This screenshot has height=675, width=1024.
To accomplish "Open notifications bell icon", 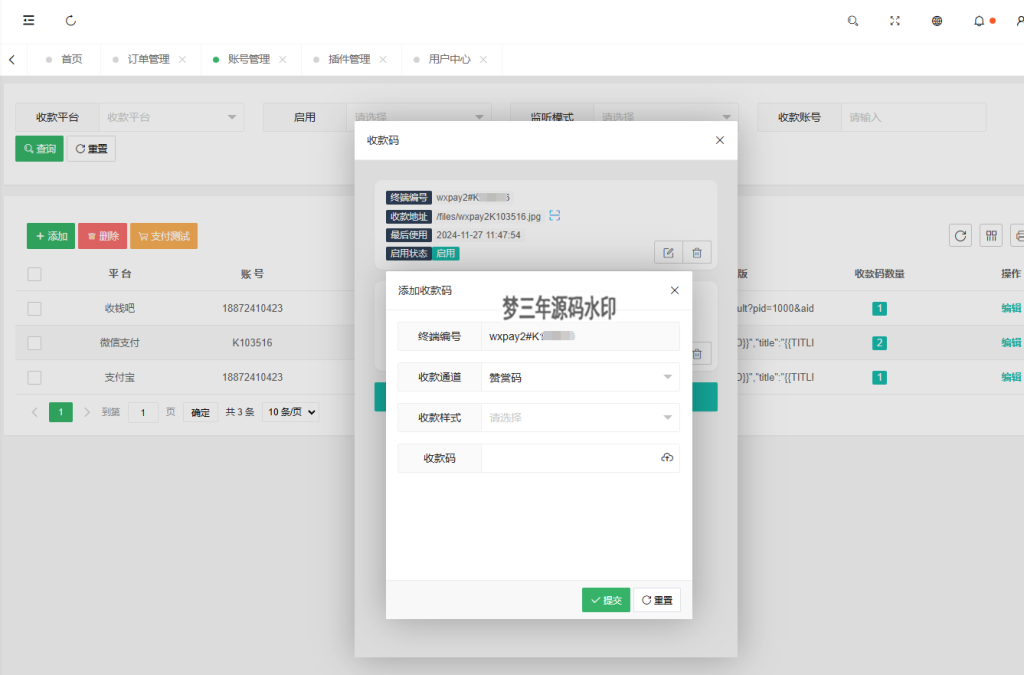I will pyautogui.click(x=979, y=21).
